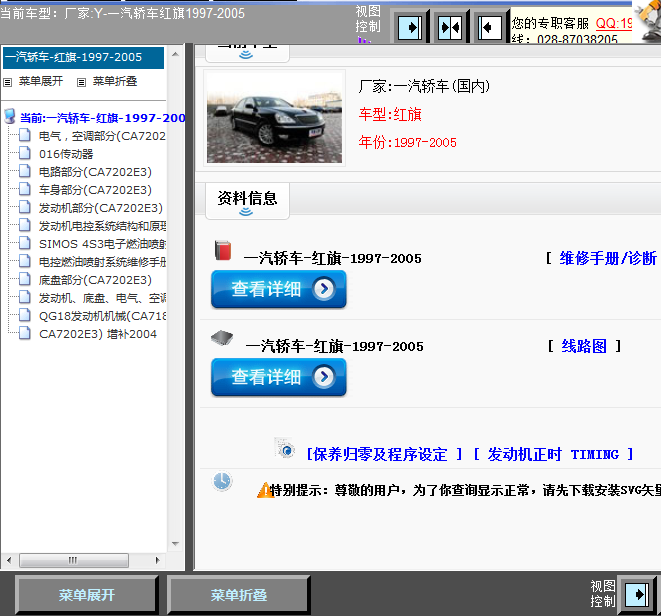Click the 车型:红旗 red text
The height and width of the screenshot is (616, 661).
pos(390,114)
